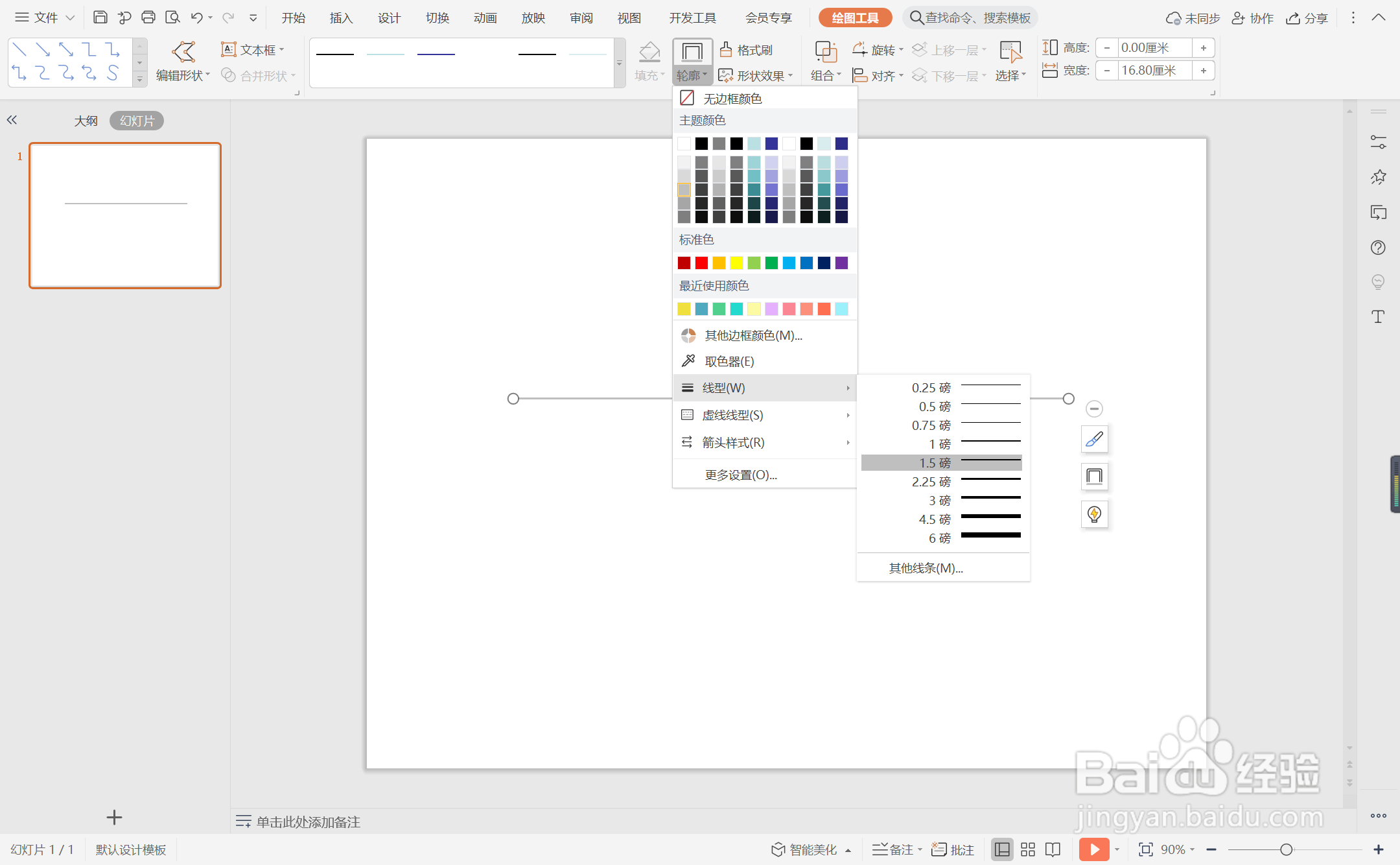Select No Outline Color (无边框颜色)
The height and width of the screenshot is (865, 1400).
point(765,98)
